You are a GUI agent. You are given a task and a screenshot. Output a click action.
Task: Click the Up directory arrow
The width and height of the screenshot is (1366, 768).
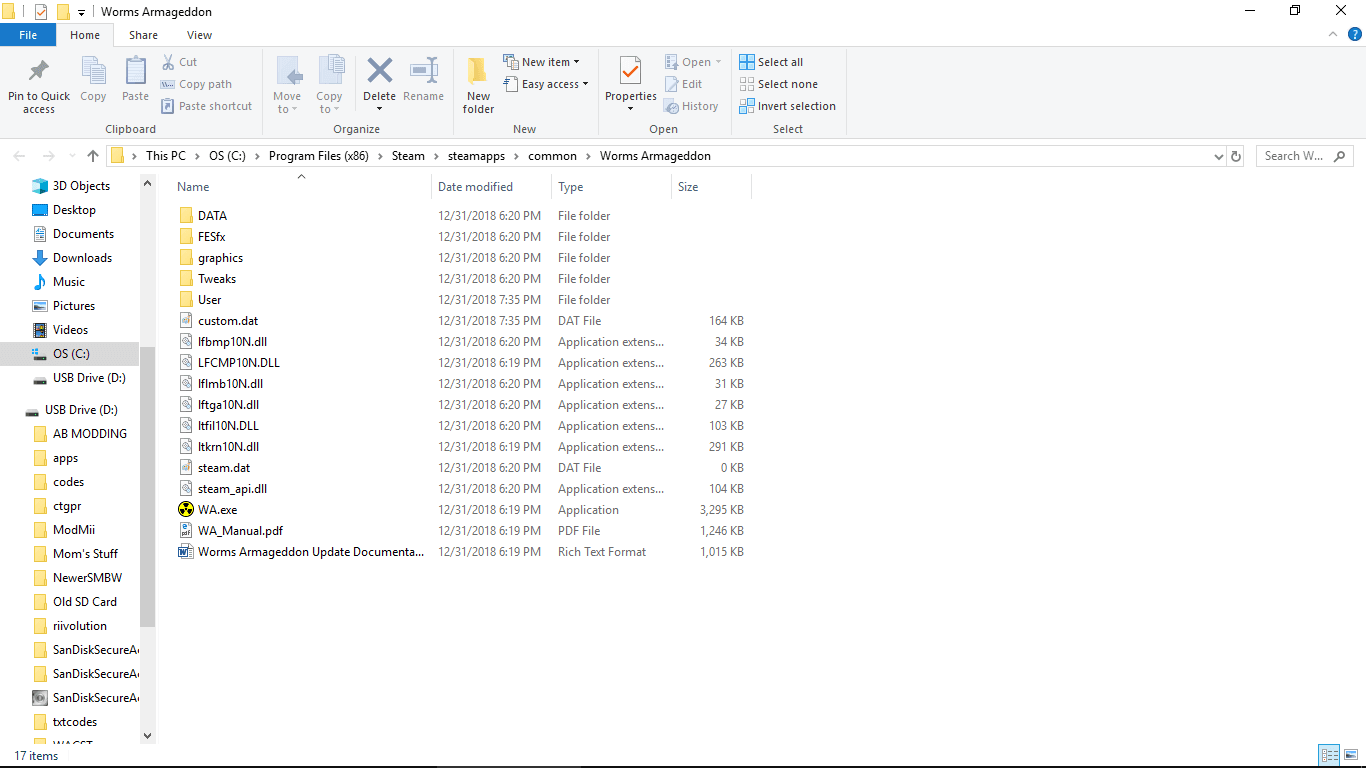(93, 156)
